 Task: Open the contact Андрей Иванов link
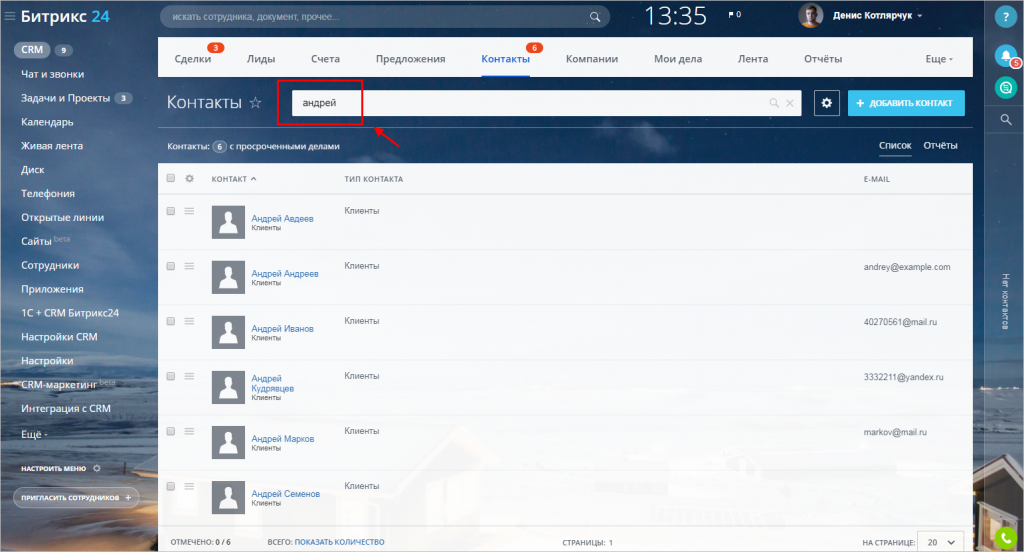click(x=282, y=329)
